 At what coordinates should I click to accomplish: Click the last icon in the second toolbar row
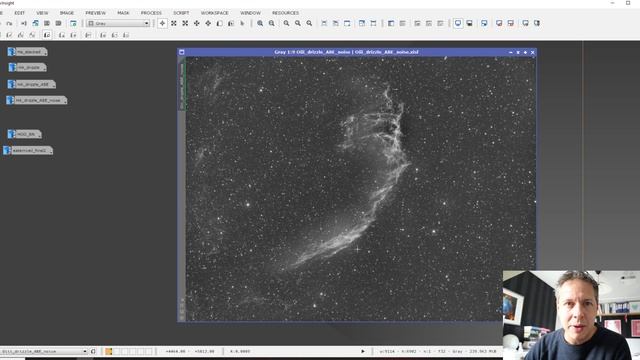click(x=126, y=35)
